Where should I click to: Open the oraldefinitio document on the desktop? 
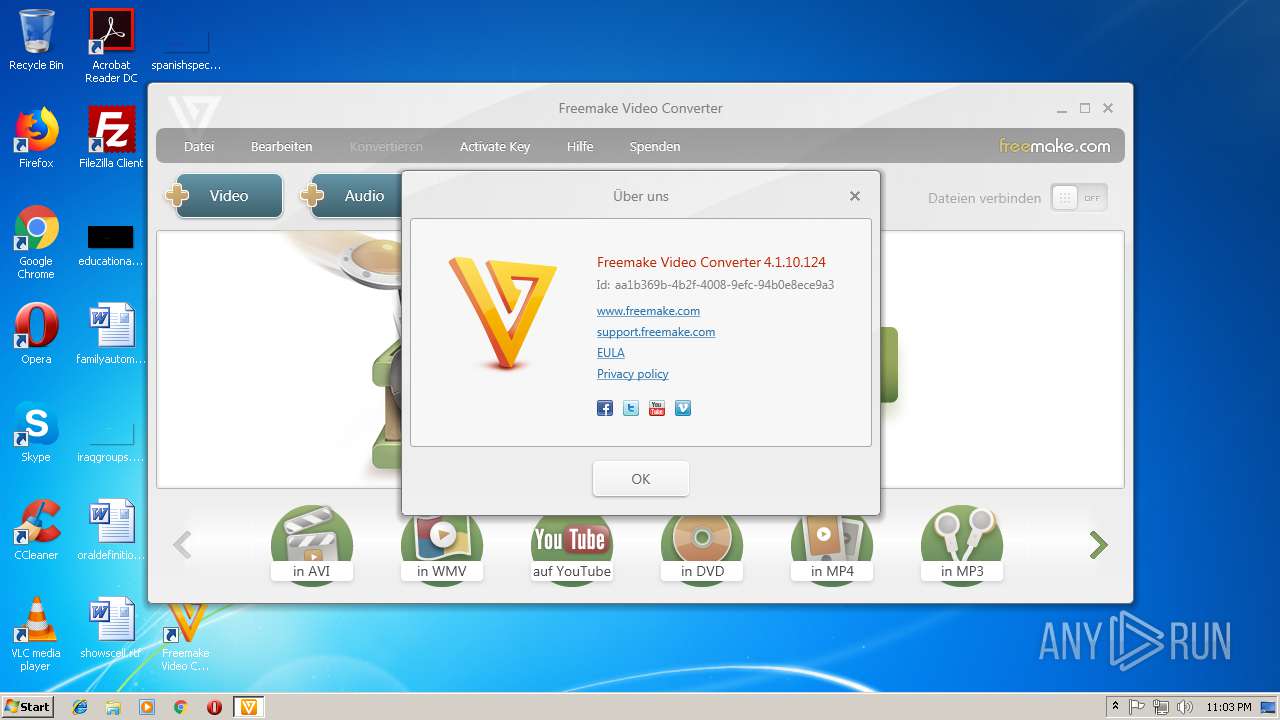pos(111,530)
